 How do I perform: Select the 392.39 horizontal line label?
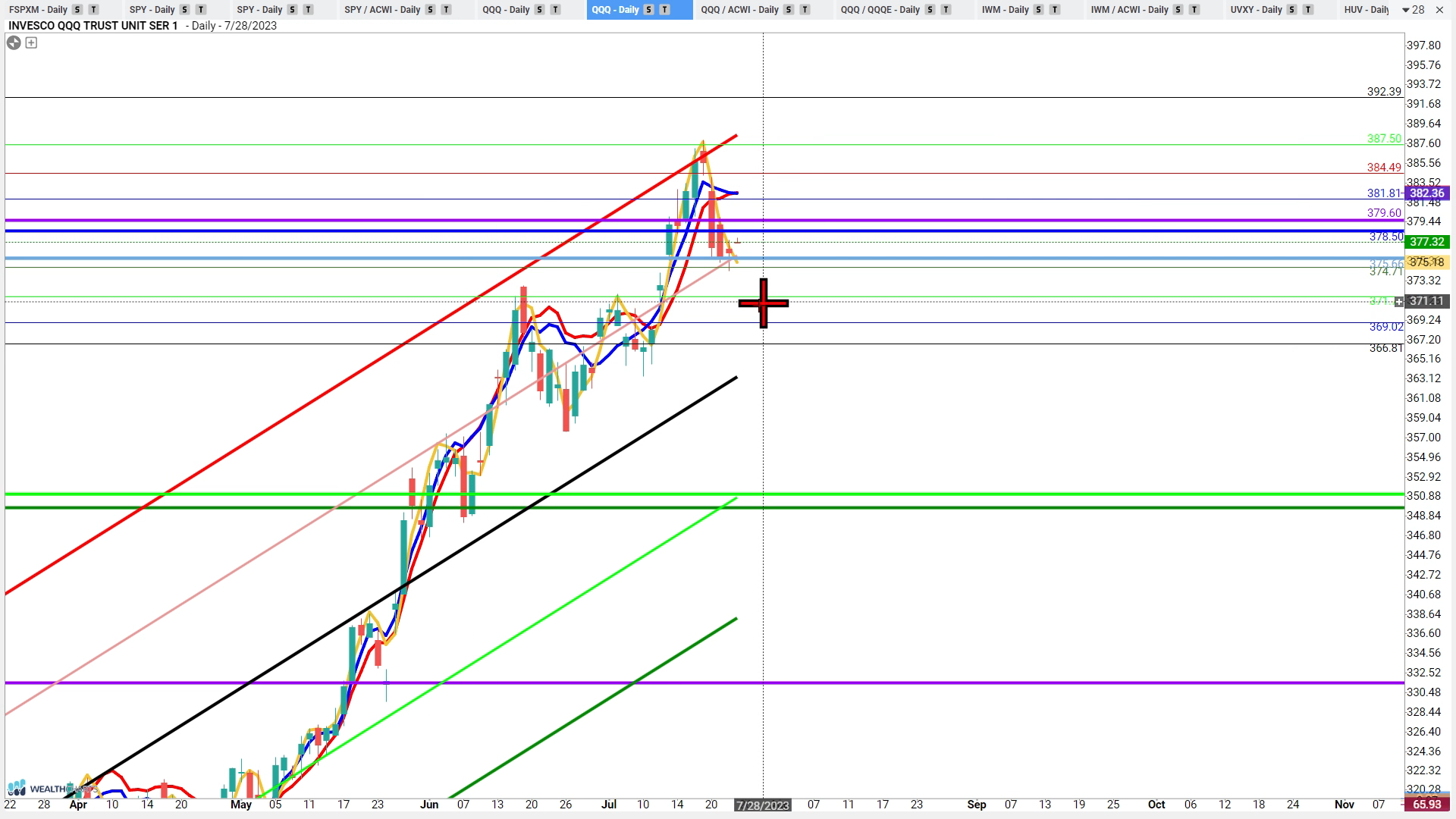1384,92
